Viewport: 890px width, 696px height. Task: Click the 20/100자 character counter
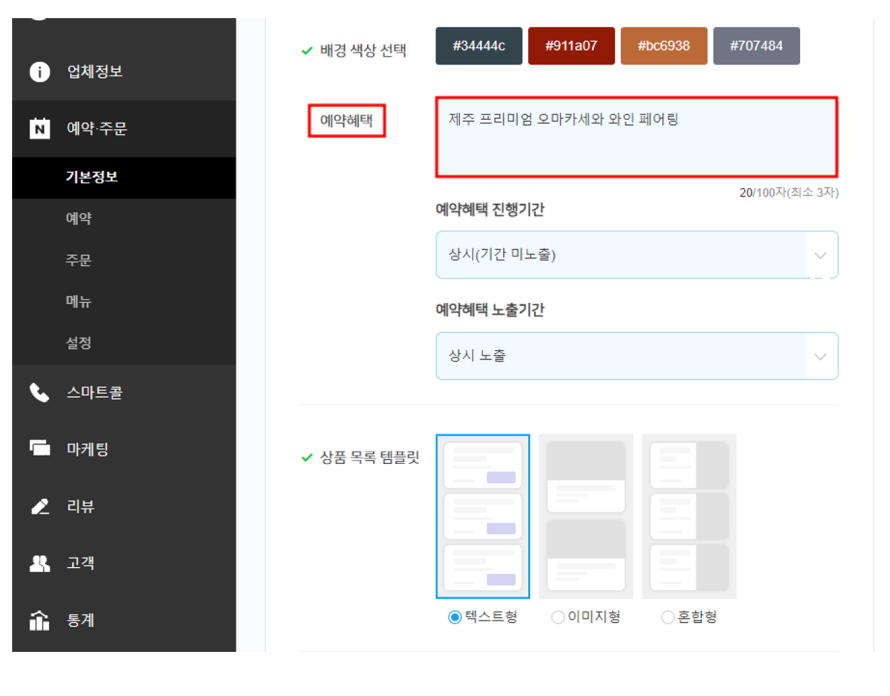point(788,192)
